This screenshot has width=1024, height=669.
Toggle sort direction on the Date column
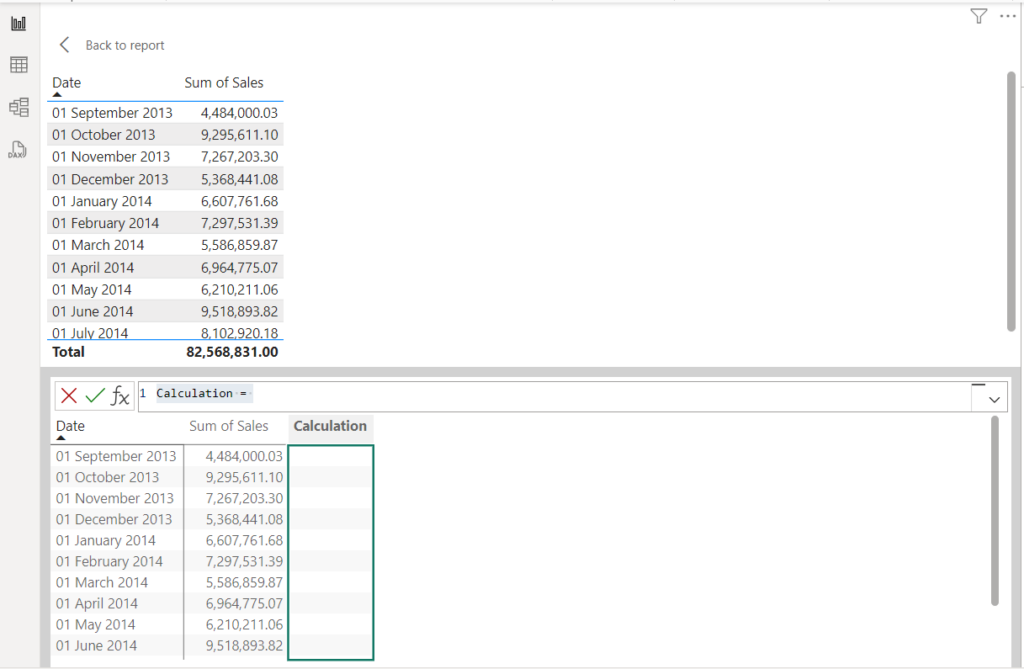tap(66, 82)
